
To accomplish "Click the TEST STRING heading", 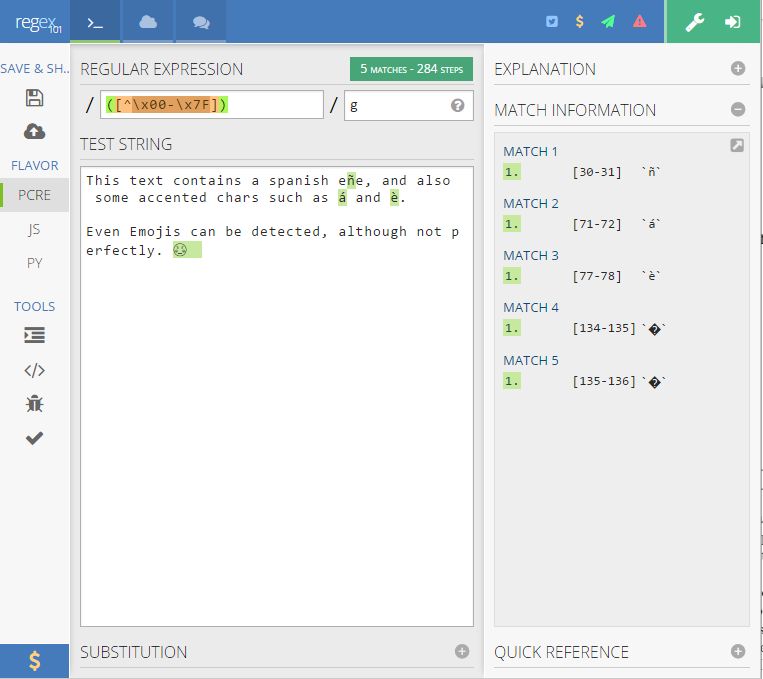I will click(x=126, y=144).
